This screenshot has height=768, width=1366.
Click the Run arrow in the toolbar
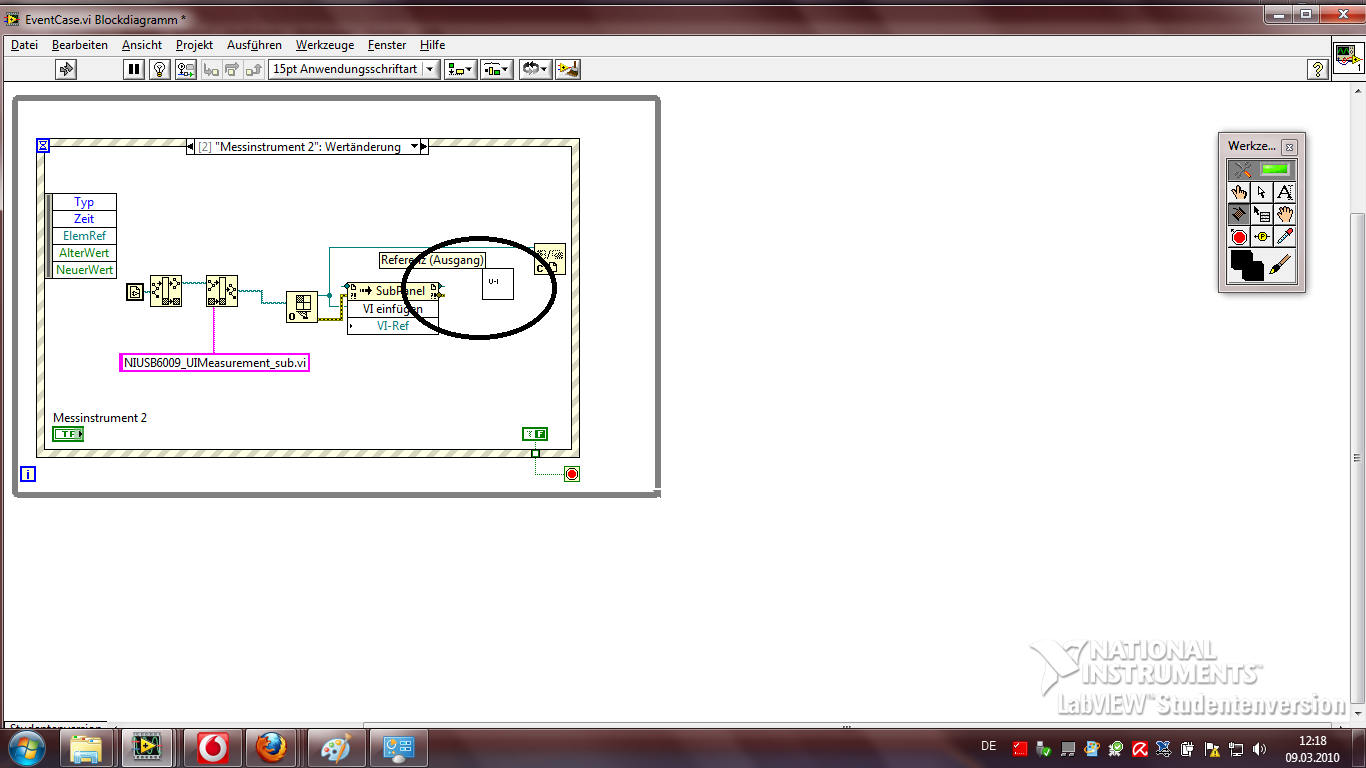tap(66, 69)
